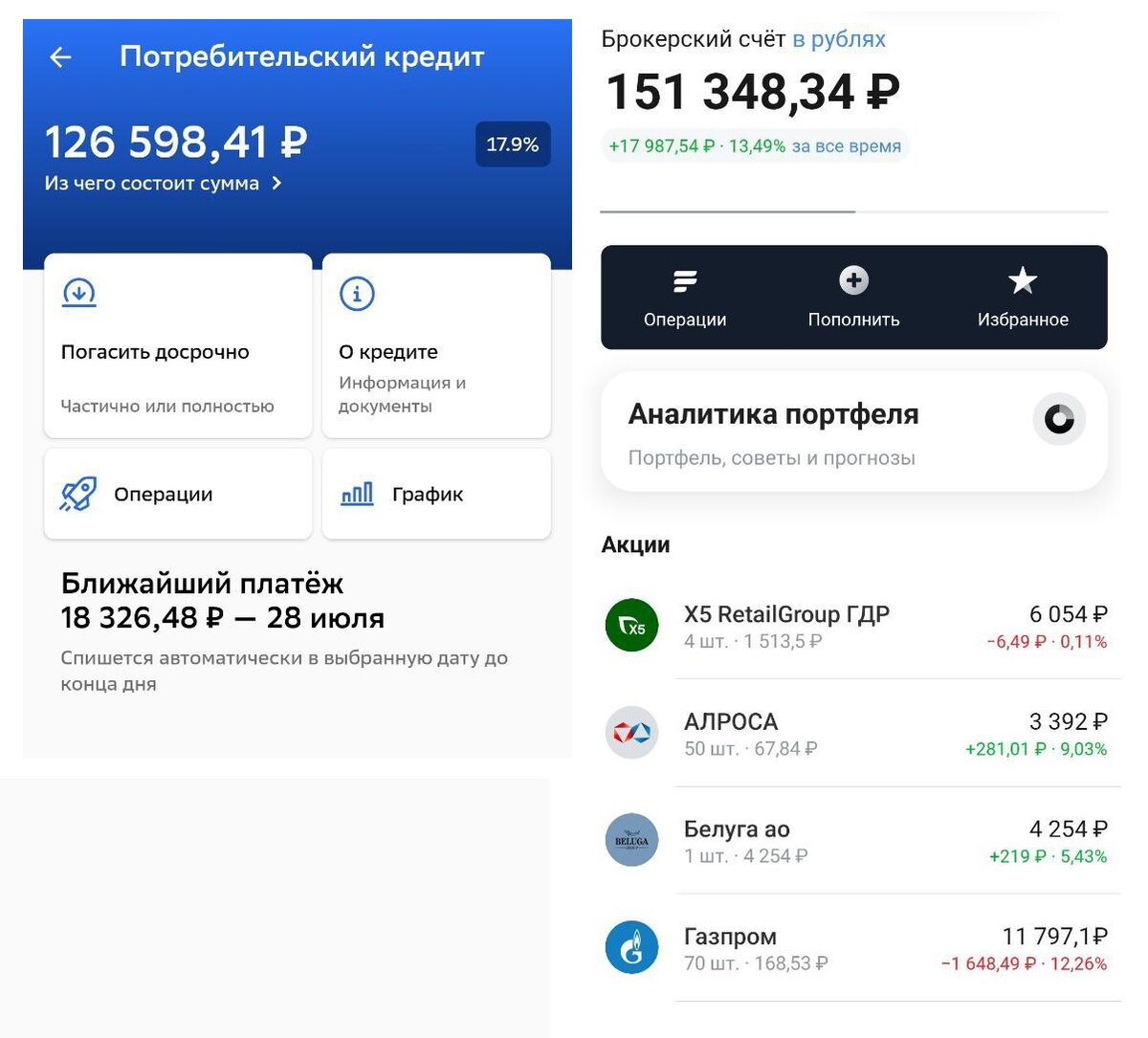The width and height of the screenshot is (1148, 1038).
Task: Open the График bar chart icon
Action: pos(355,492)
